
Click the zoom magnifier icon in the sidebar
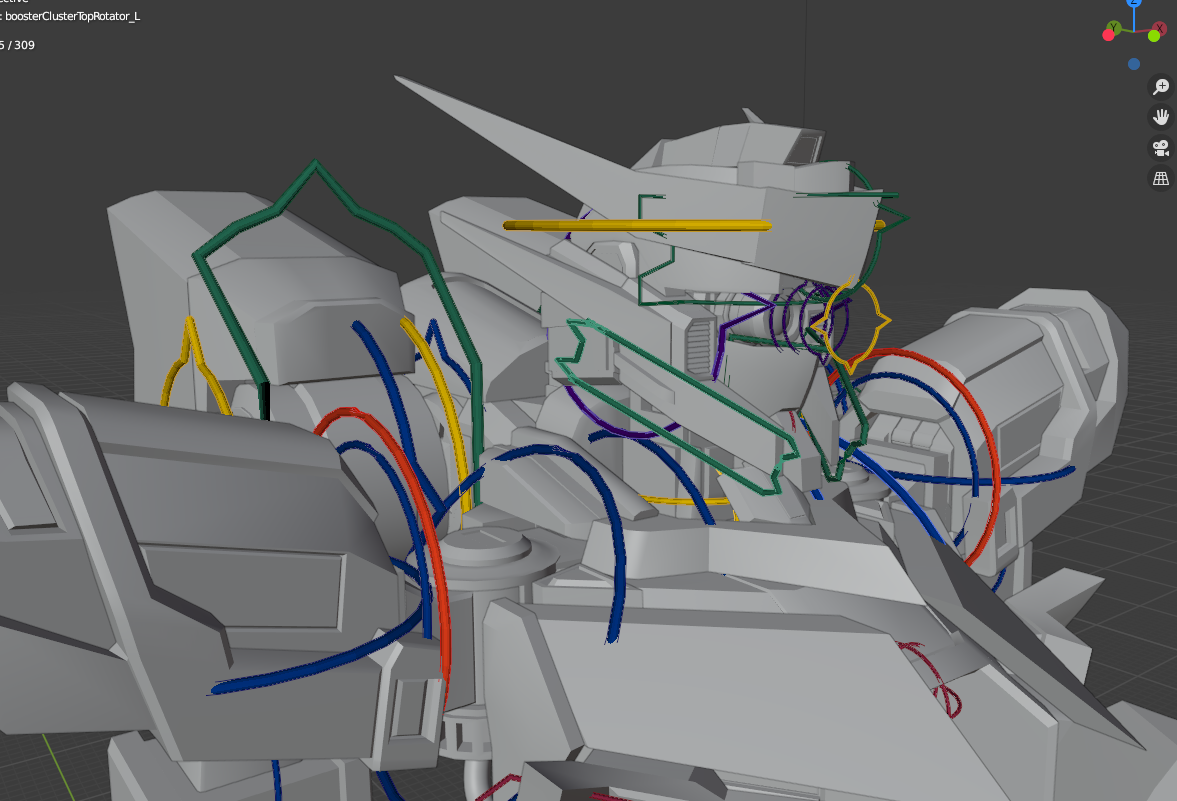1160,87
